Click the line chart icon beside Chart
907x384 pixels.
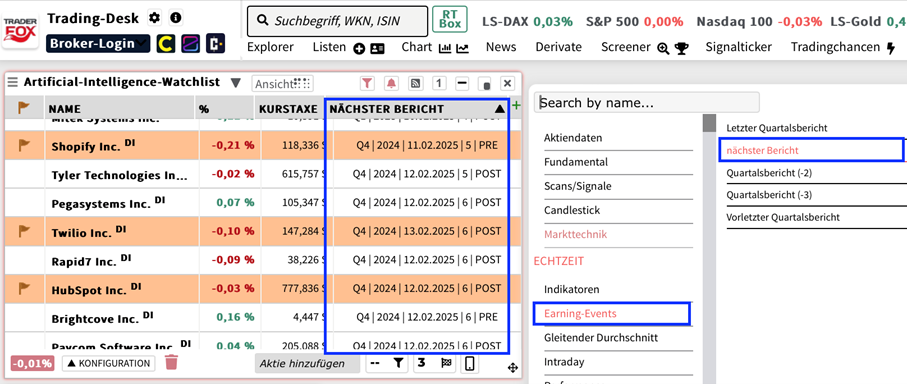[462, 49]
